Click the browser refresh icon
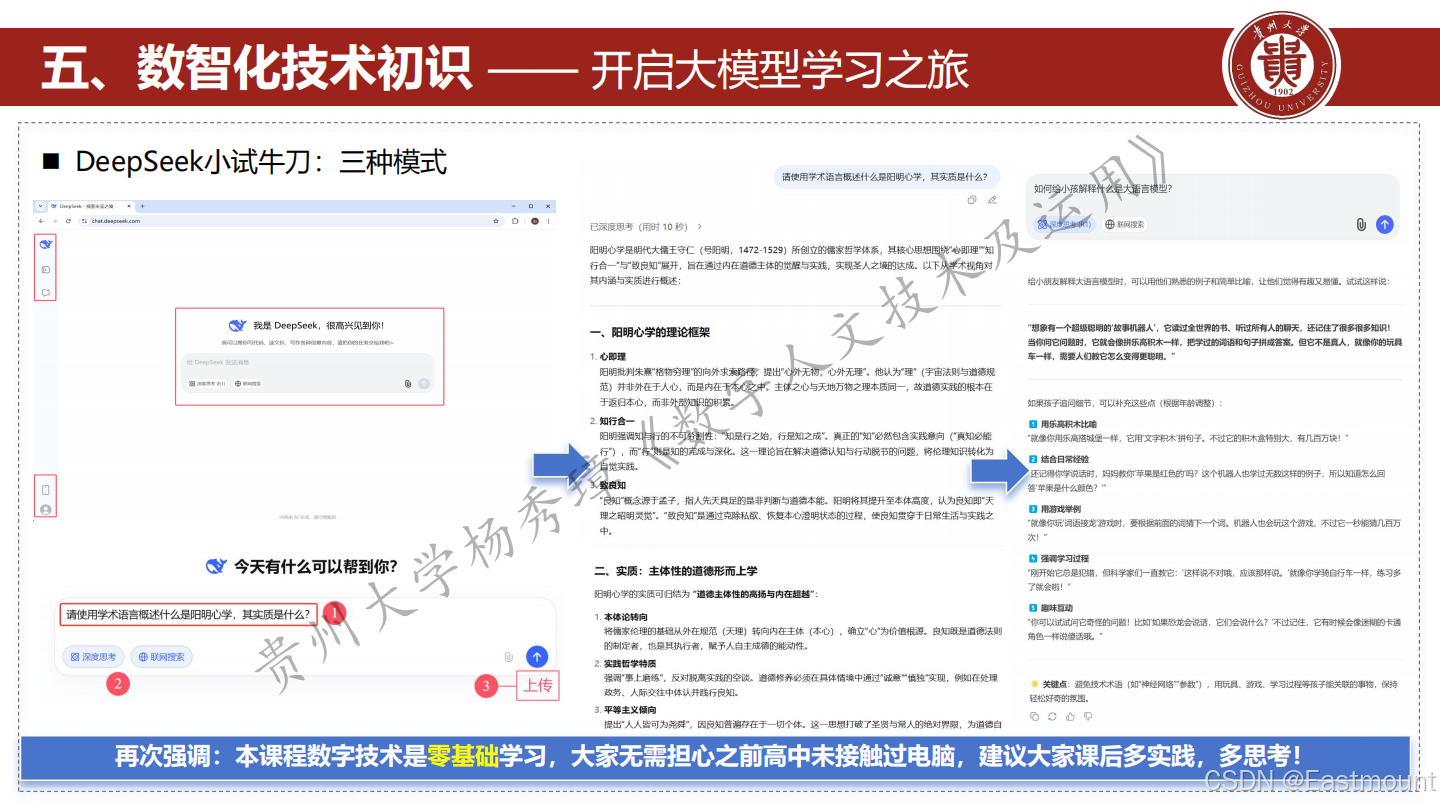Screen dimensions: 1440x807 (x=67, y=221)
